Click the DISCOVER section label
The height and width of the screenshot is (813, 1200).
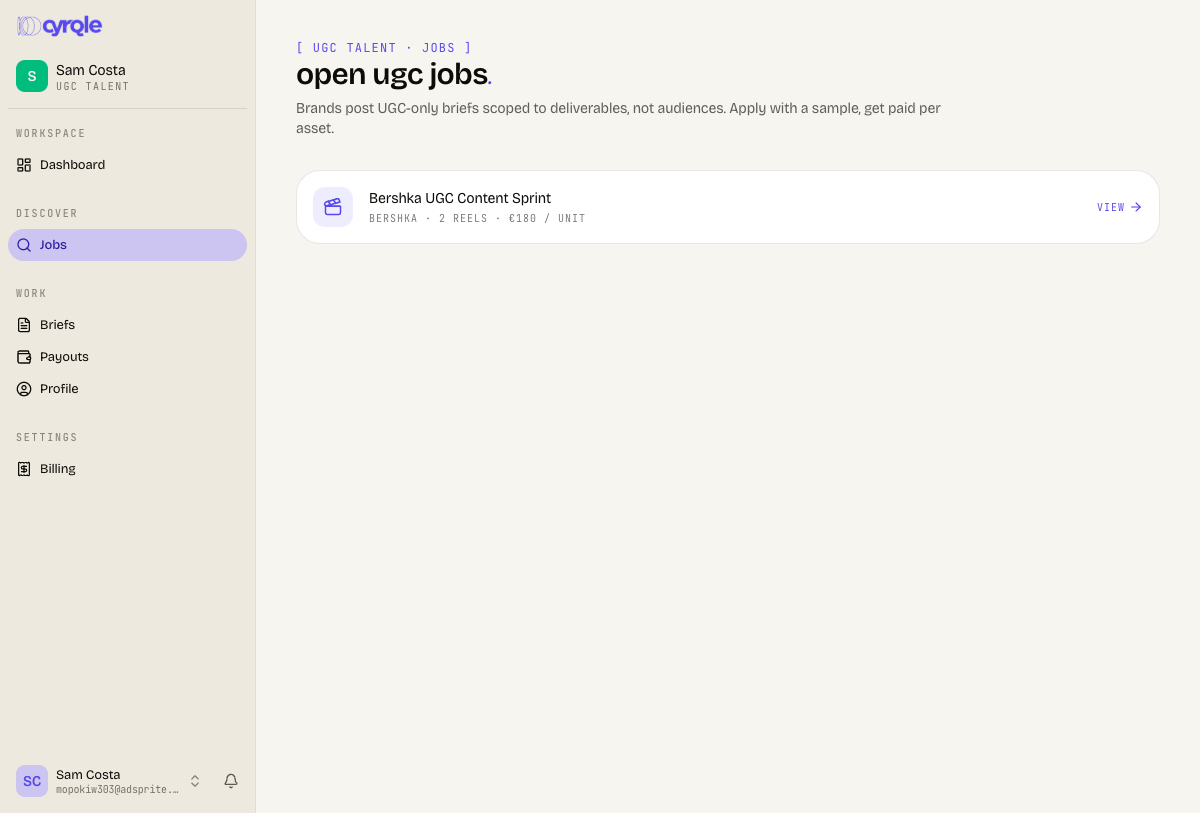coord(47,213)
